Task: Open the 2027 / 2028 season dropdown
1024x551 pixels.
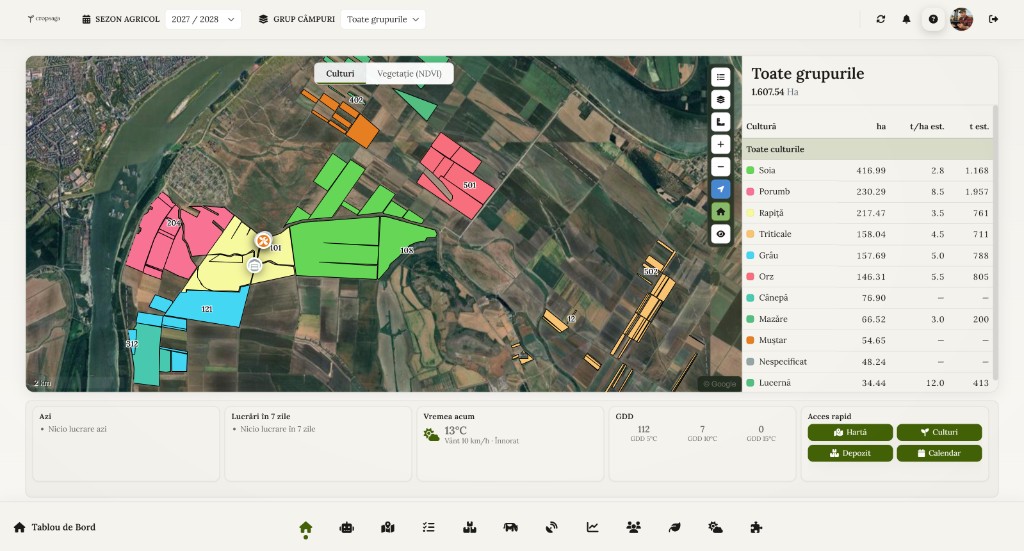Action: point(203,19)
